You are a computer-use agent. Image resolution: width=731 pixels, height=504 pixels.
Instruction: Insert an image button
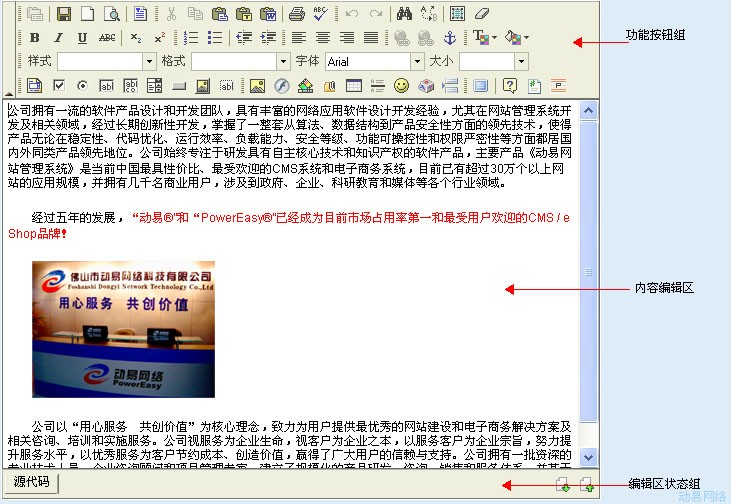[x=202, y=85]
